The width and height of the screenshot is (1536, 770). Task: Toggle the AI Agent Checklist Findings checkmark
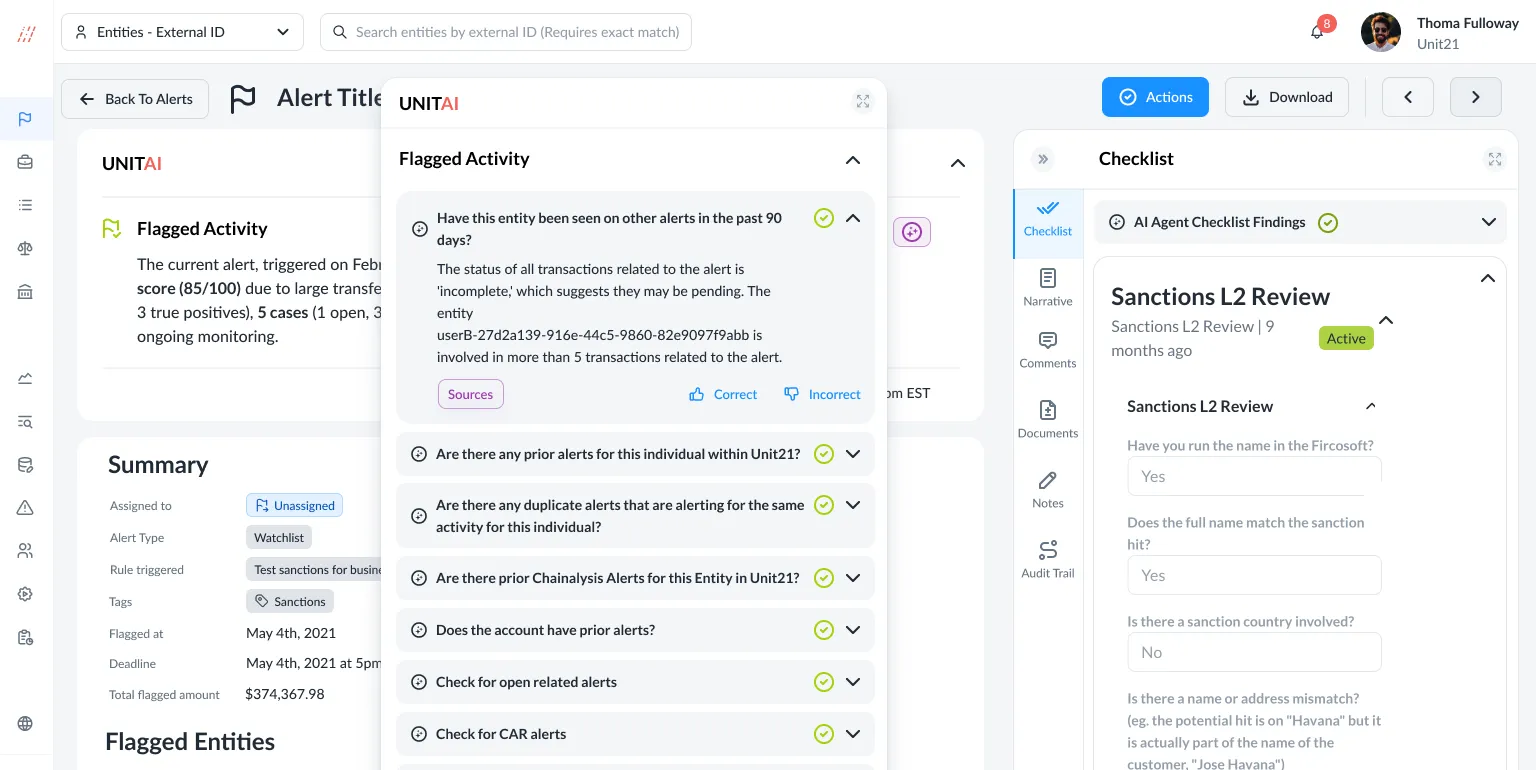click(x=1327, y=223)
